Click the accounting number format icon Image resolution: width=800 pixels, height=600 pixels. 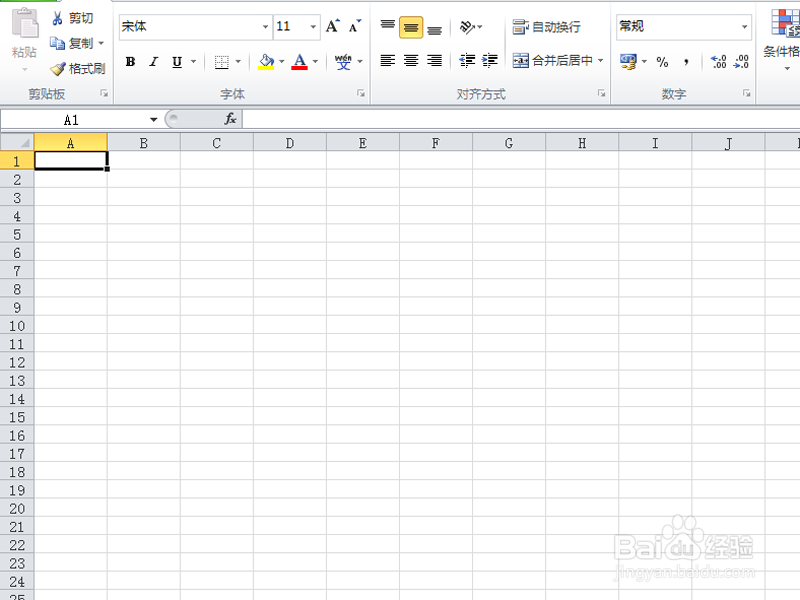pos(628,62)
